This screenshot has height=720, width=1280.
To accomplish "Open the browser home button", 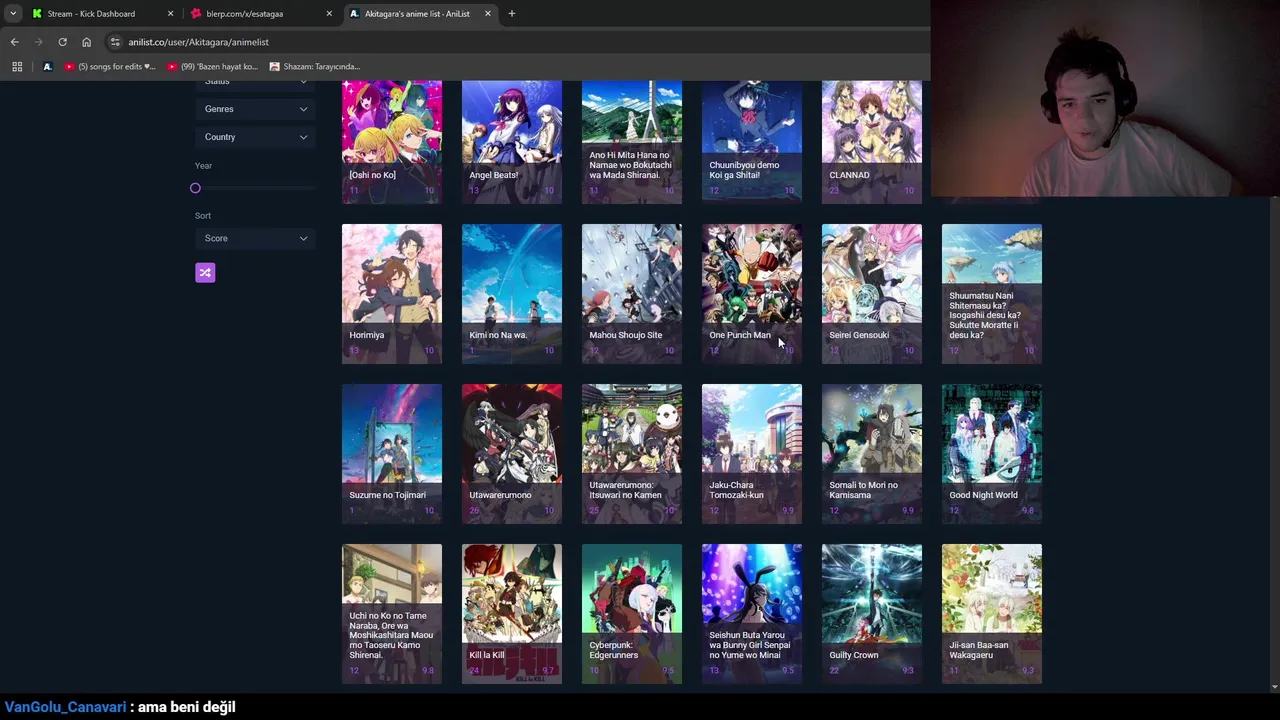I will pyautogui.click(x=86, y=42).
